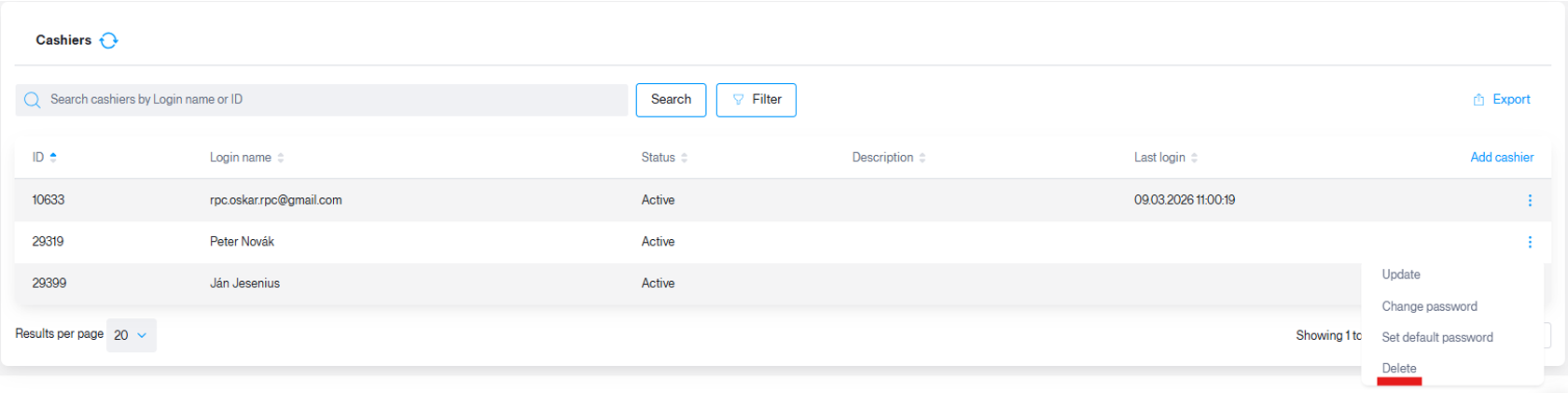Sort by ID column arrow

[x=53, y=157]
